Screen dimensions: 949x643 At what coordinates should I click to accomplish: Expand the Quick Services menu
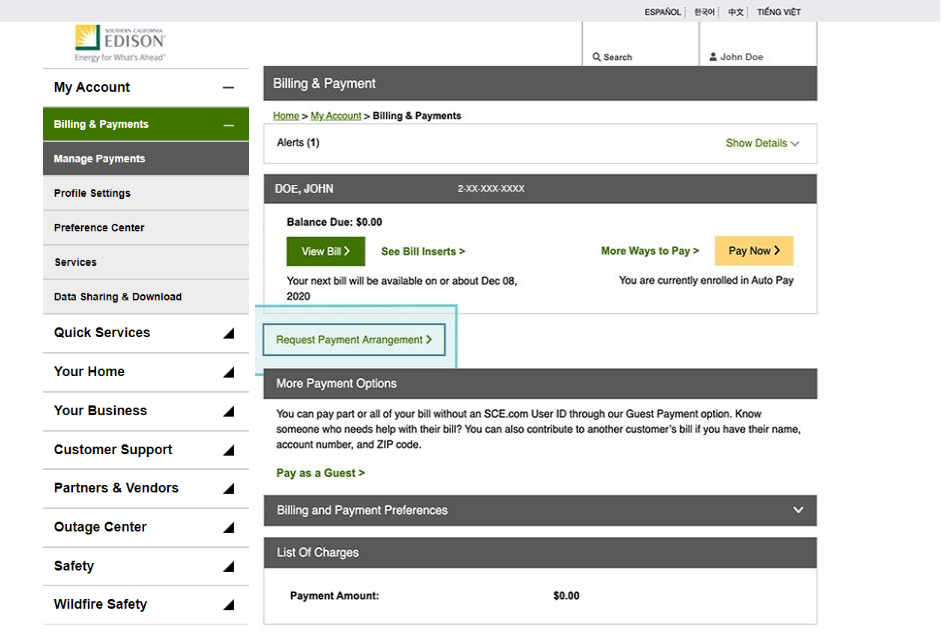coord(228,333)
